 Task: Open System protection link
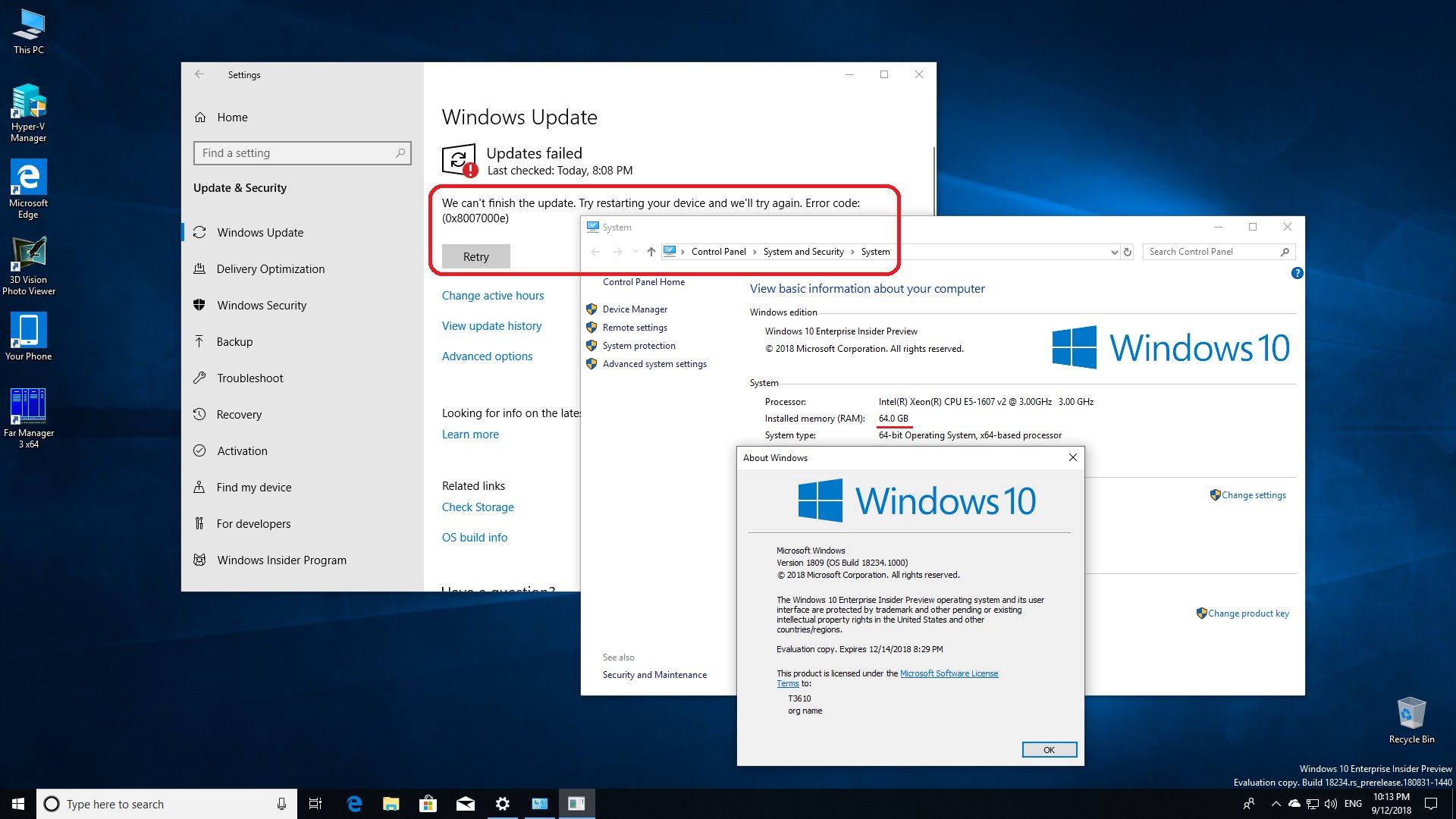[x=639, y=346]
